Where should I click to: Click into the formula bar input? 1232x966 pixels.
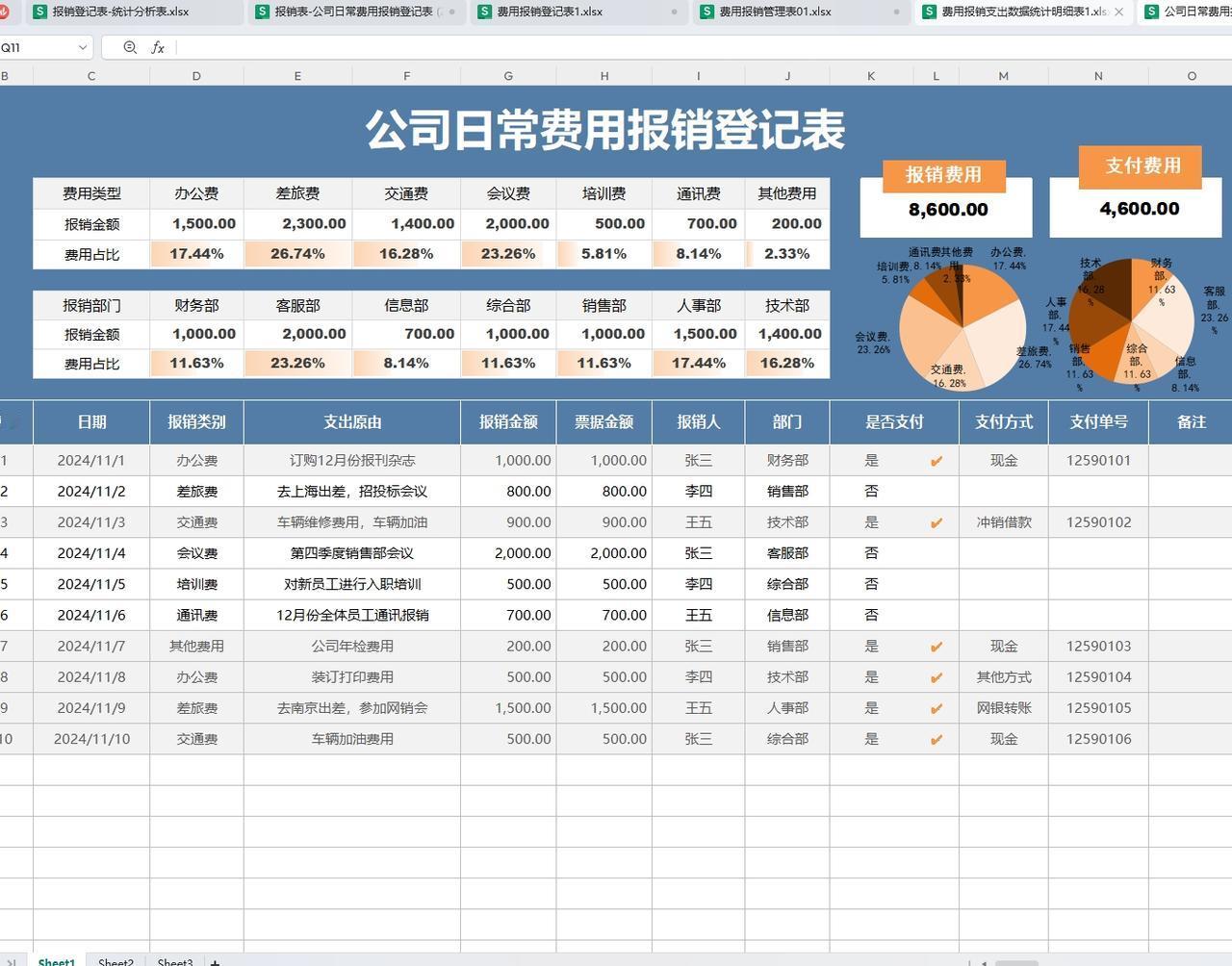point(703,47)
